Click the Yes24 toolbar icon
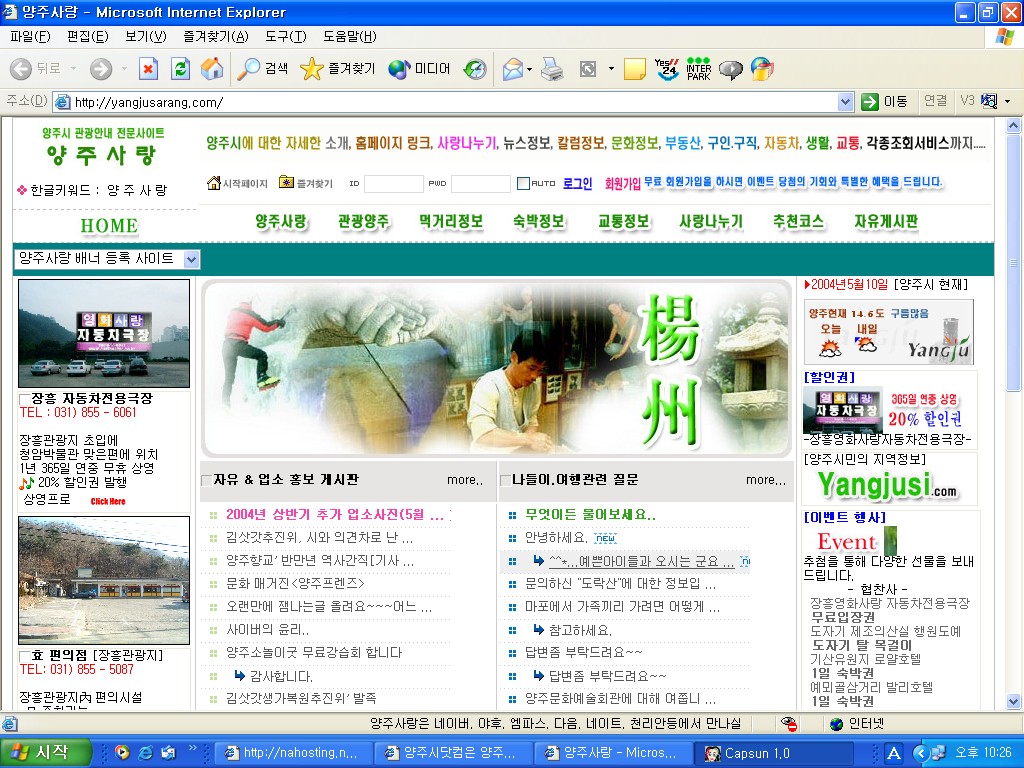The height and width of the screenshot is (768, 1024). coord(666,69)
